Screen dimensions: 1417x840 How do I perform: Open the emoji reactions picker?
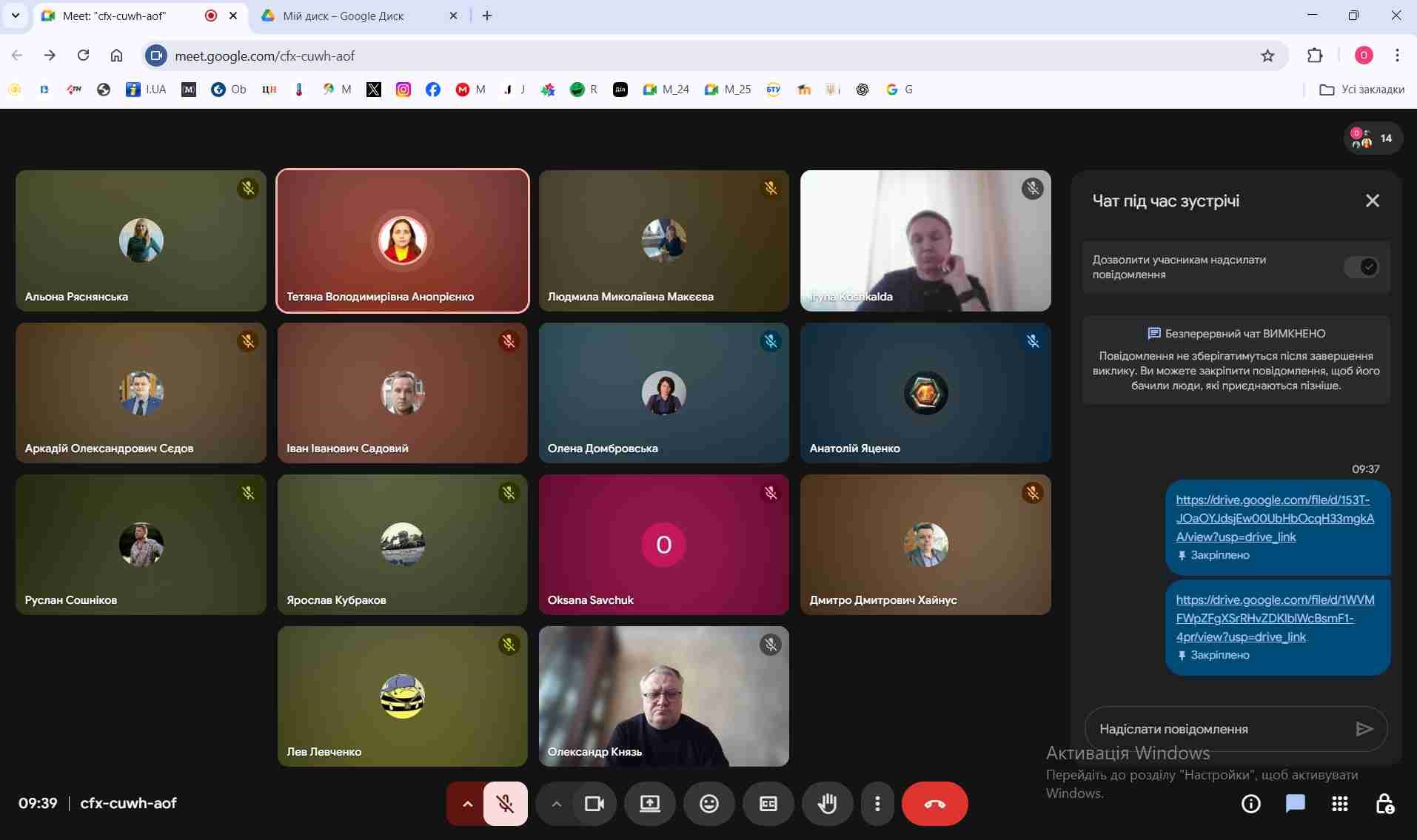[x=708, y=804]
